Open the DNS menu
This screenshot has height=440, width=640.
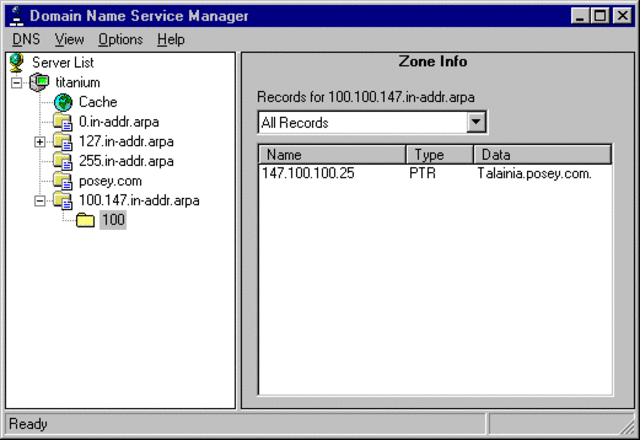(x=26, y=40)
